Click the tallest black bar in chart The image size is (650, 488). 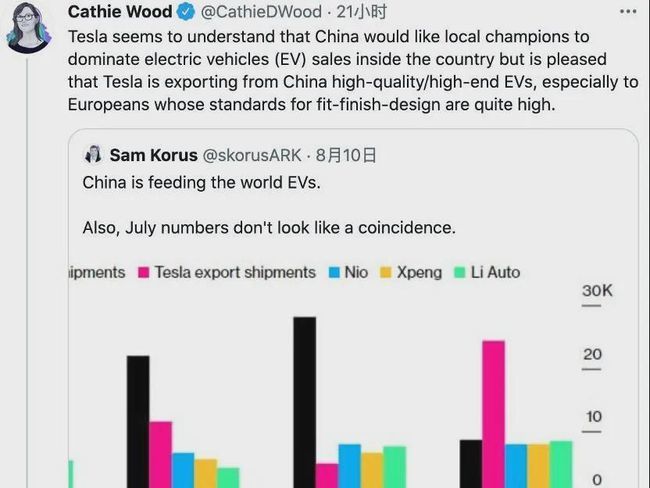304,402
